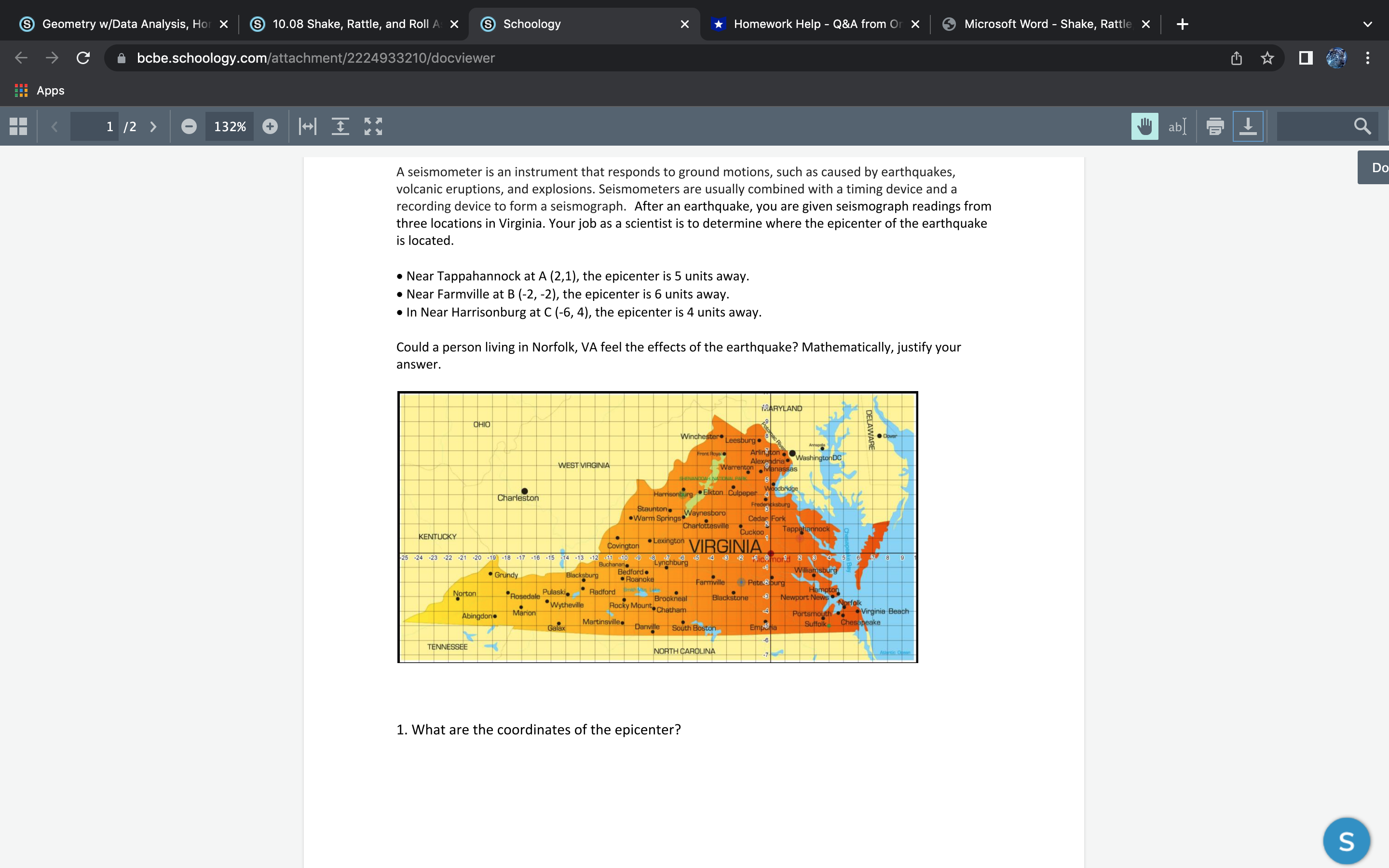Open the thumbnail grid view panel
1389x868 pixels.
18,126
